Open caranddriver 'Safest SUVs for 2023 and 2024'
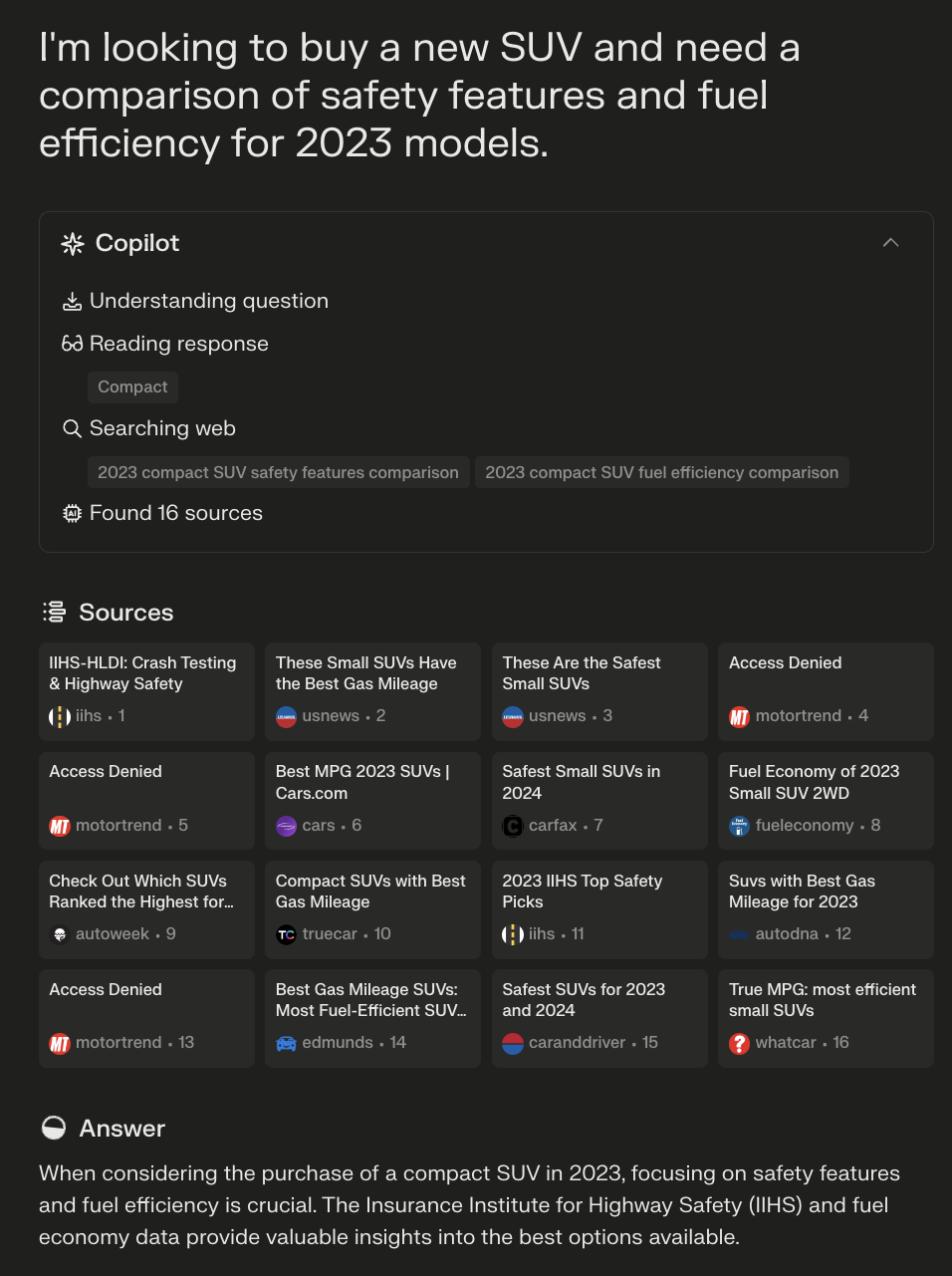The image size is (952, 1276). pyautogui.click(x=599, y=1018)
